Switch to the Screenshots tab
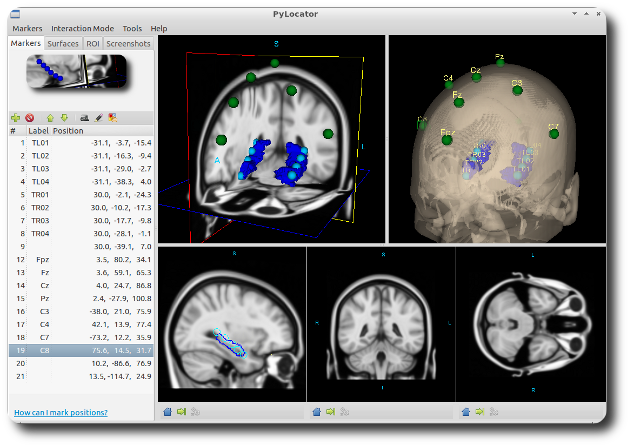This screenshot has width=630, height=447. (128, 44)
